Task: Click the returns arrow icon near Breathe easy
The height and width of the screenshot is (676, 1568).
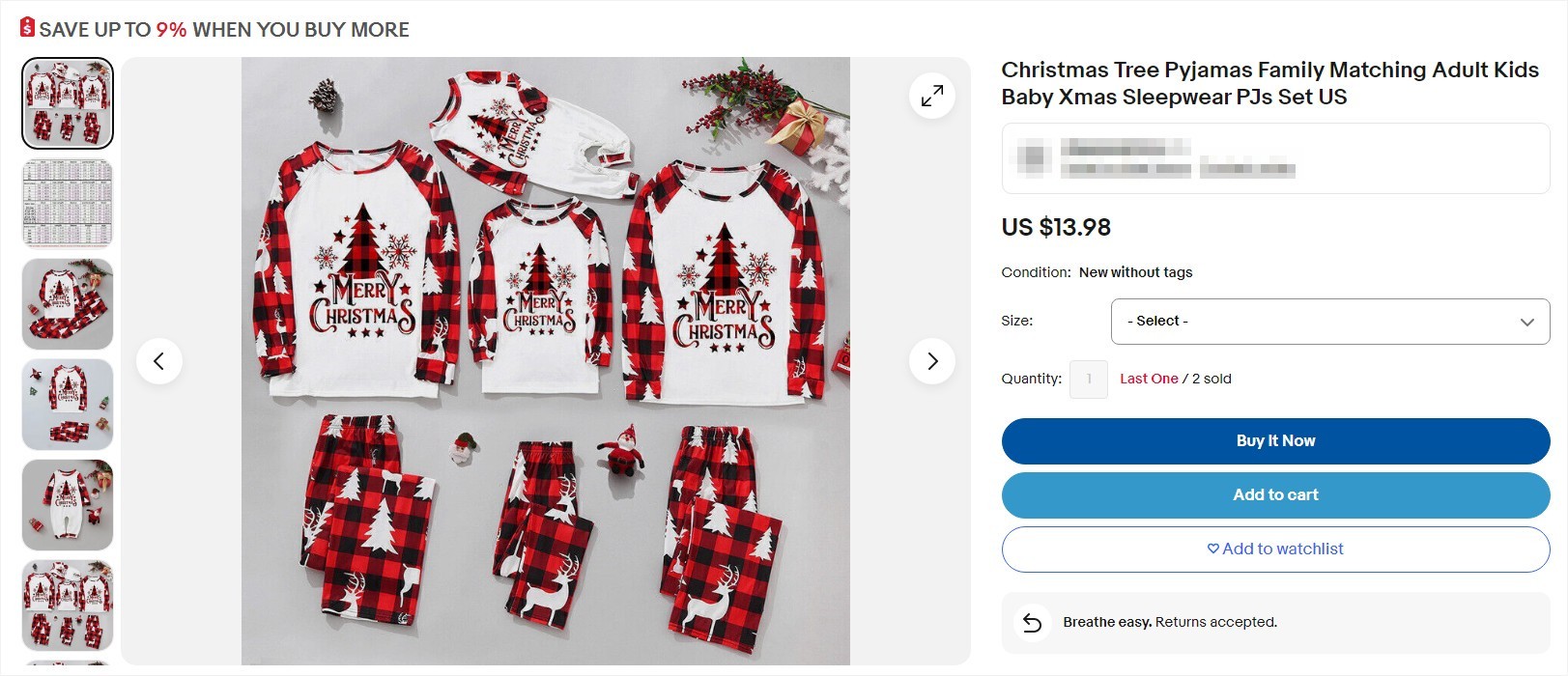Action: pos(1033,622)
